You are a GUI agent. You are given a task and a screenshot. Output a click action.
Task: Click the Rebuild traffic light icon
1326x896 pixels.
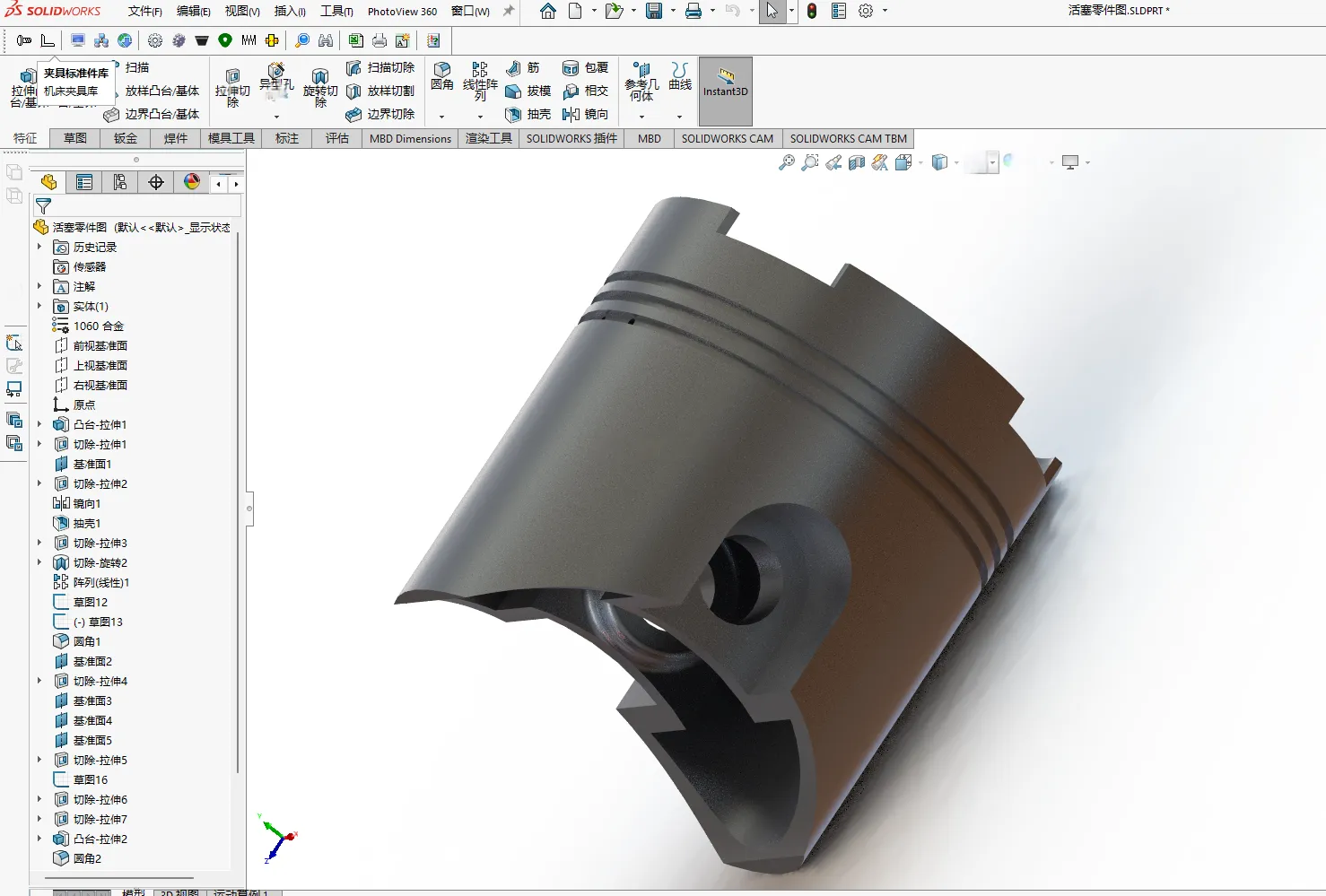pyautogui.click(x=812, y=12)
